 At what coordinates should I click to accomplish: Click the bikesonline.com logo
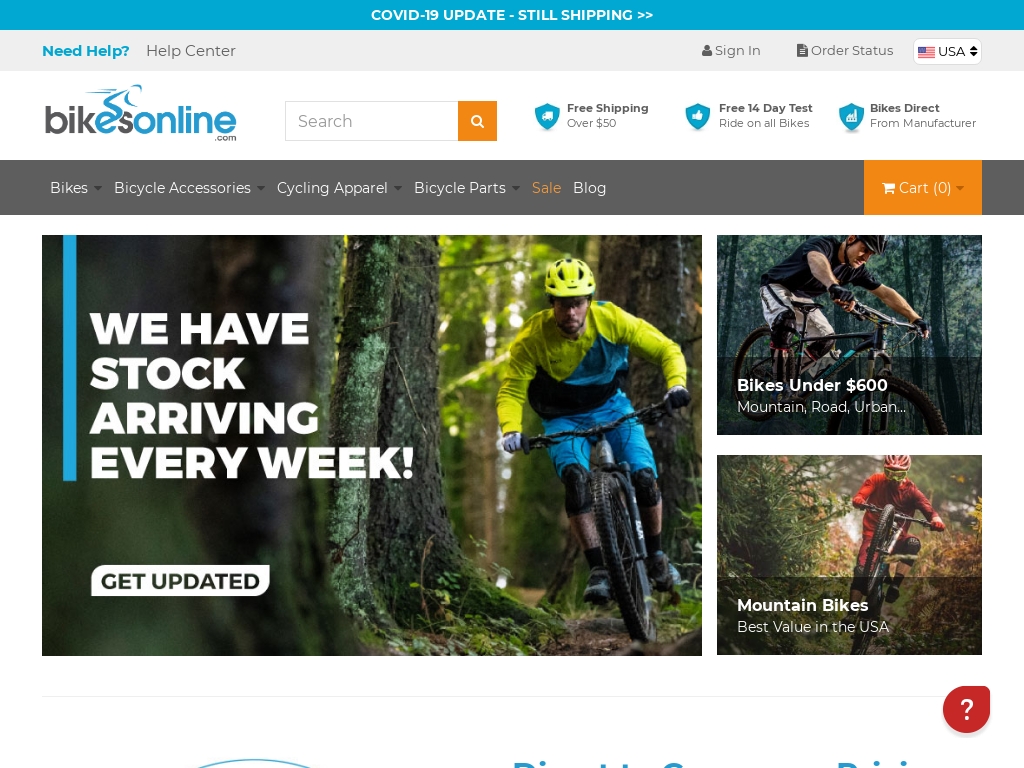tap(140, 114)
